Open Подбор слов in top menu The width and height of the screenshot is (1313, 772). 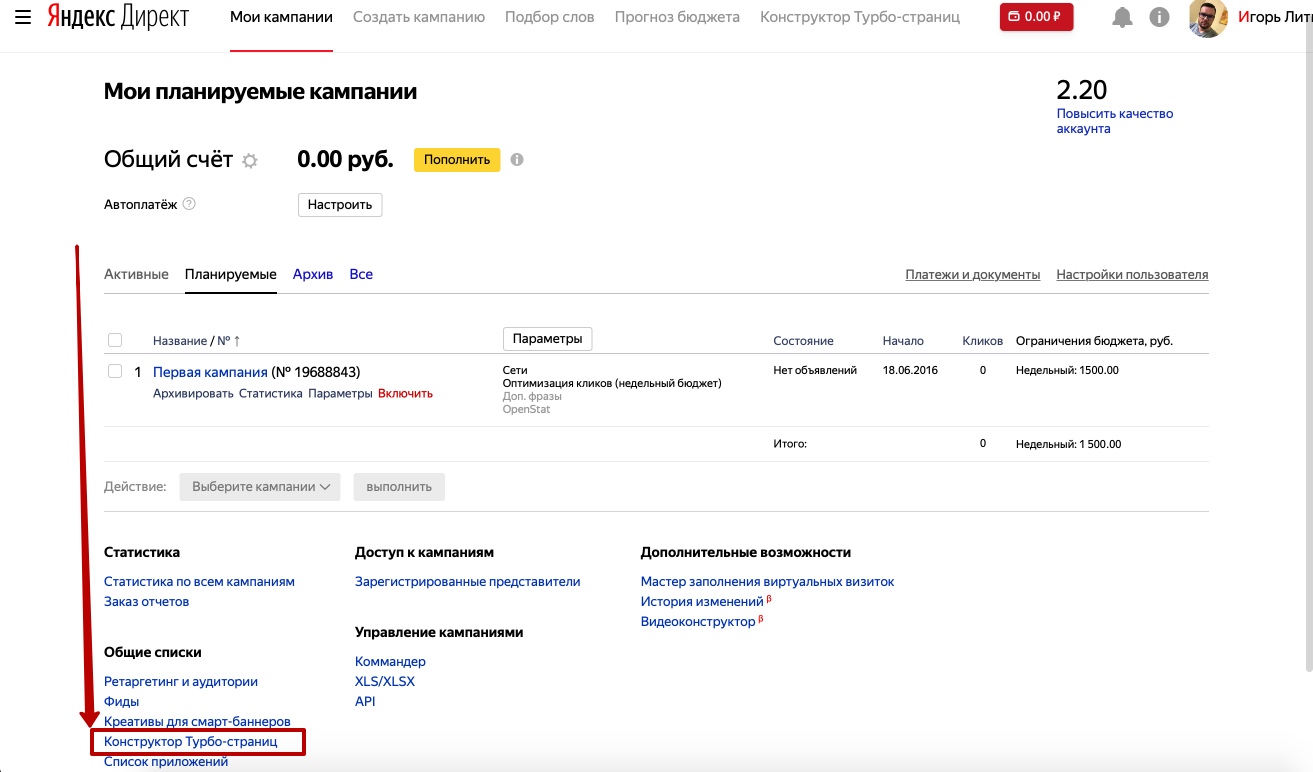[x=549, y=17]
